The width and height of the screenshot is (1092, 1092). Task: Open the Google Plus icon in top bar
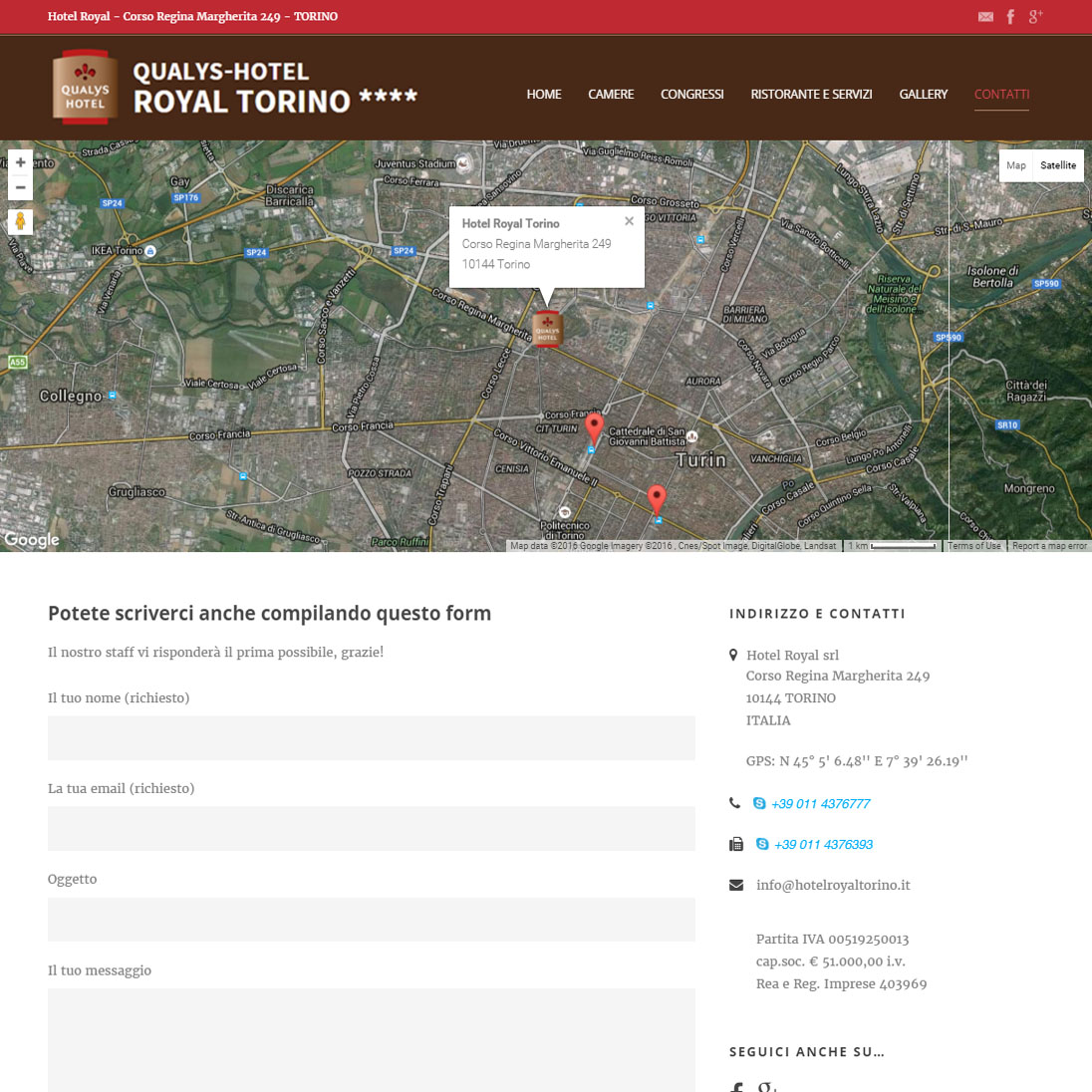pos(1035,17)
